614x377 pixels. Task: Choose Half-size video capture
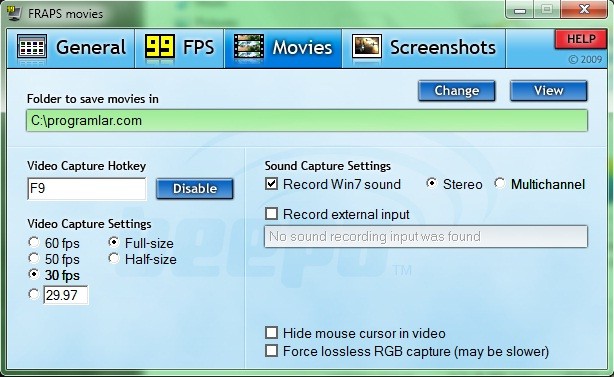point(114,258)
